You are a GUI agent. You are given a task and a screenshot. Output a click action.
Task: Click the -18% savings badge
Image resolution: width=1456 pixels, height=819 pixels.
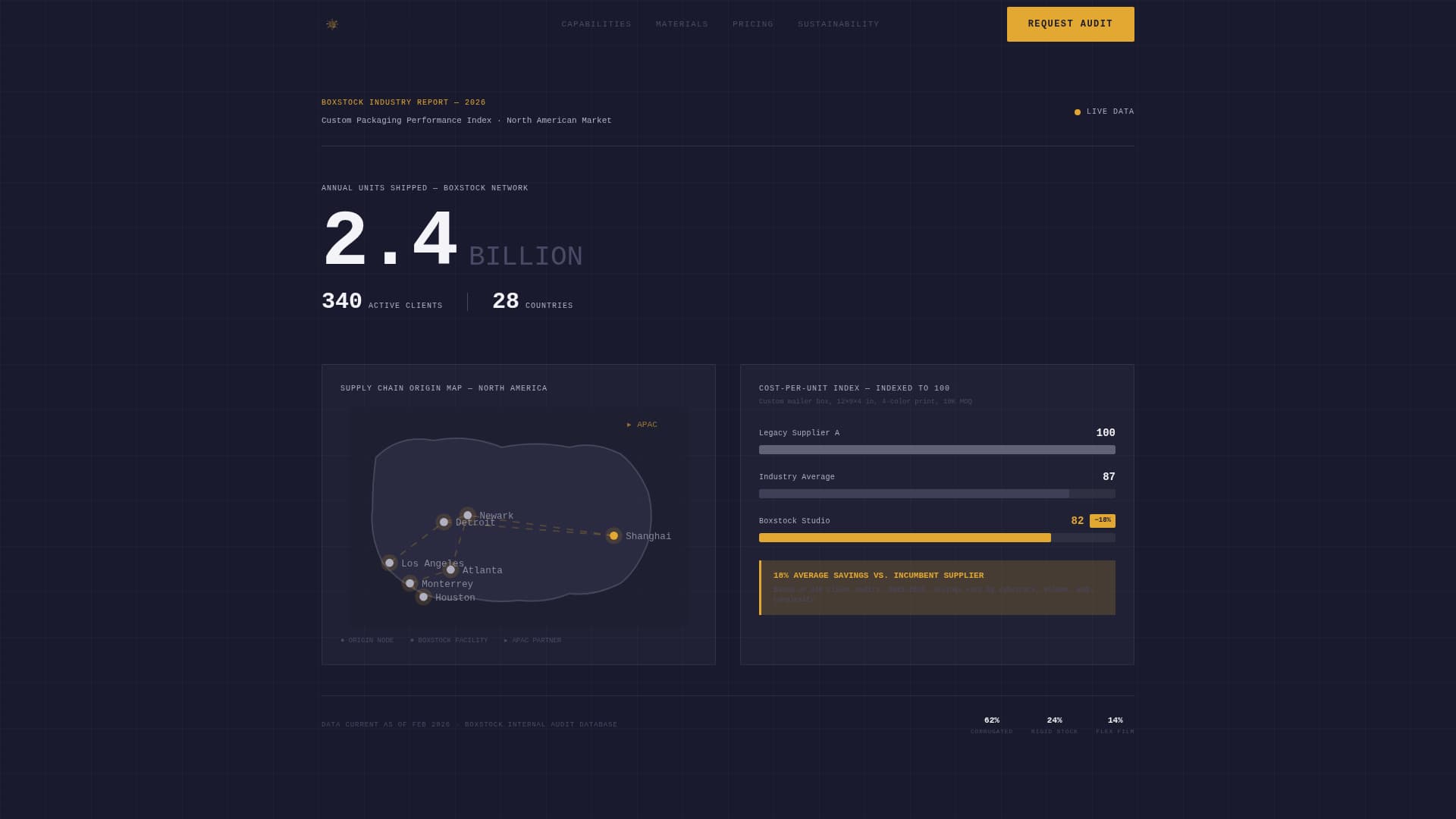1103,521
